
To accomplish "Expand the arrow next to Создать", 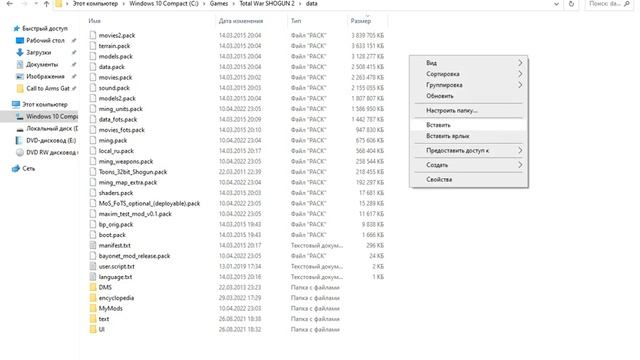I will pyautogui.click(x=520, y=165).
